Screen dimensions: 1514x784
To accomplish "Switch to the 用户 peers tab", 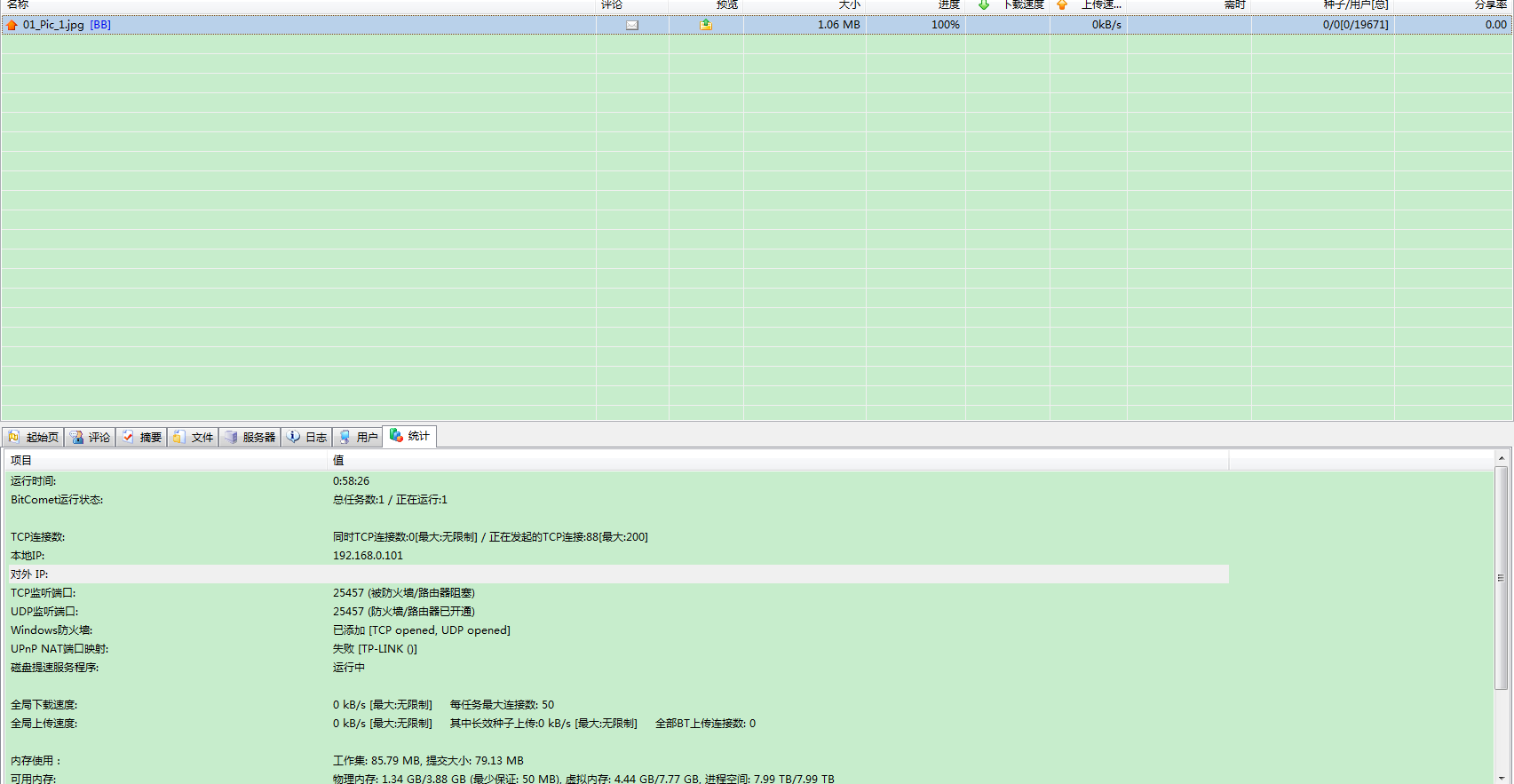I will [358, 437].
